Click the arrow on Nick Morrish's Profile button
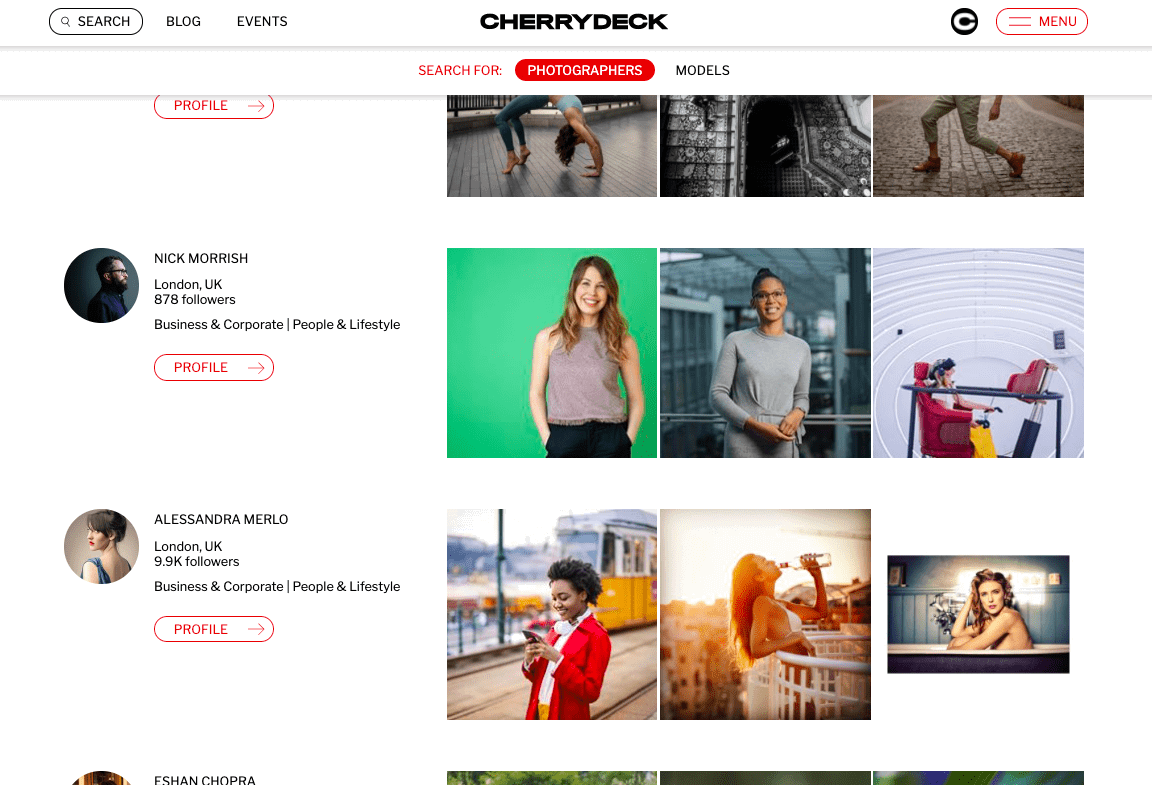The height and width of the screenshot is (785, 1152). 256,368
